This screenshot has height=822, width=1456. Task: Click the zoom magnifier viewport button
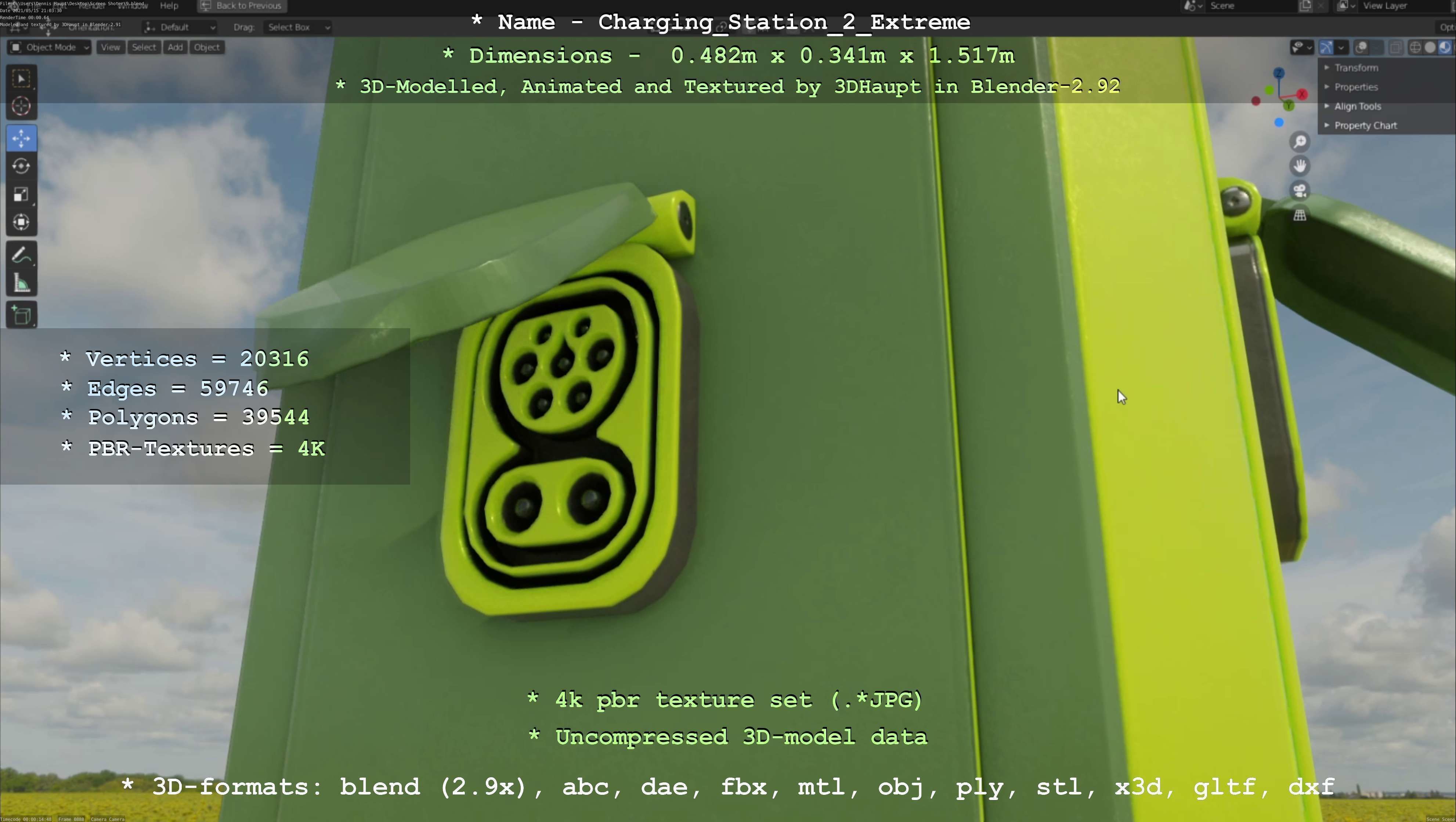(x=1300, y=141)
